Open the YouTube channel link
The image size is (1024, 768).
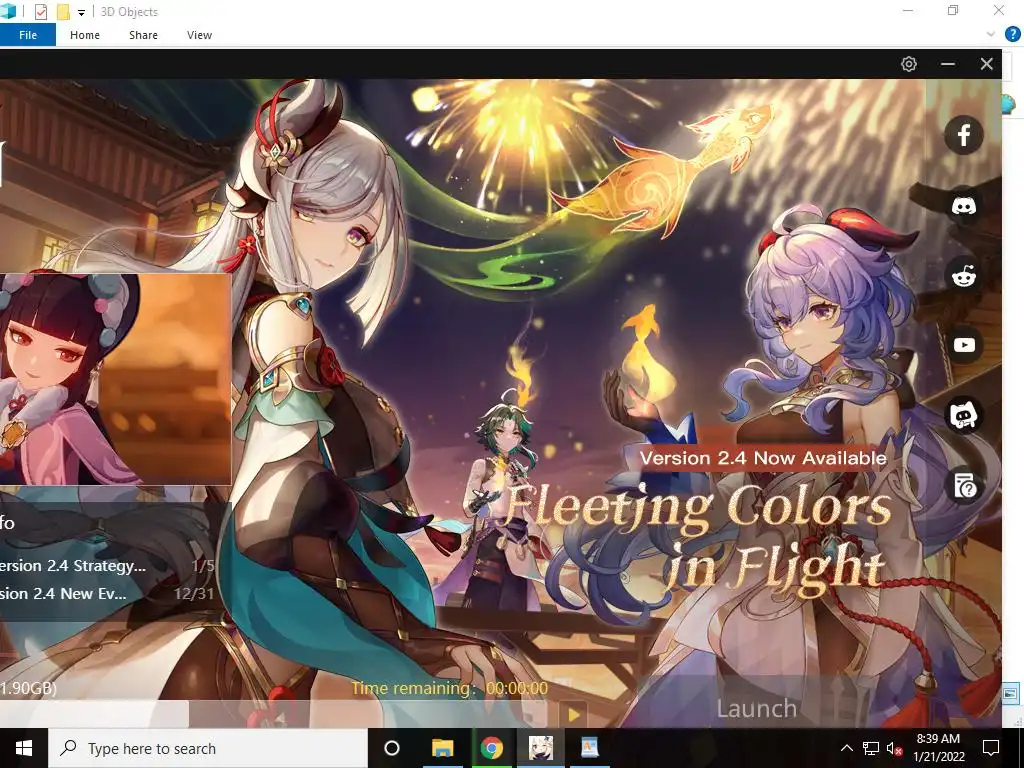[x=963, y=345]
